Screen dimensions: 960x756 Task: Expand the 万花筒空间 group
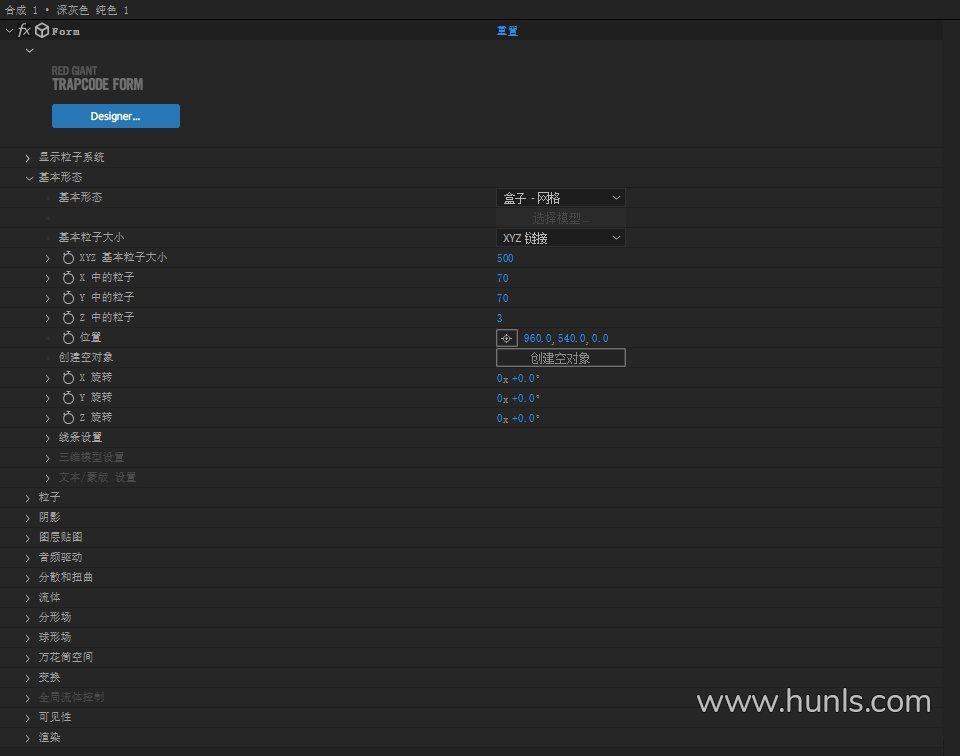pos(28,658)
